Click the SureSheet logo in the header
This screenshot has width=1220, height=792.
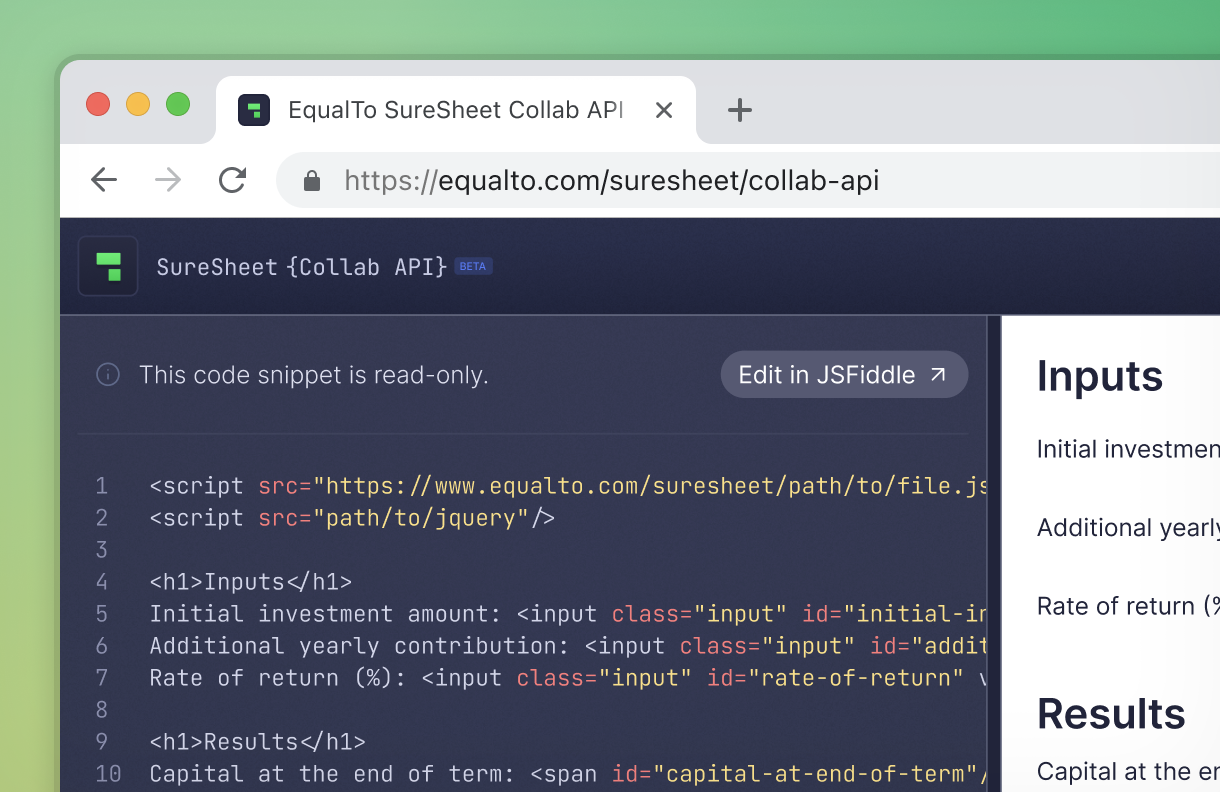click(108, 266)
